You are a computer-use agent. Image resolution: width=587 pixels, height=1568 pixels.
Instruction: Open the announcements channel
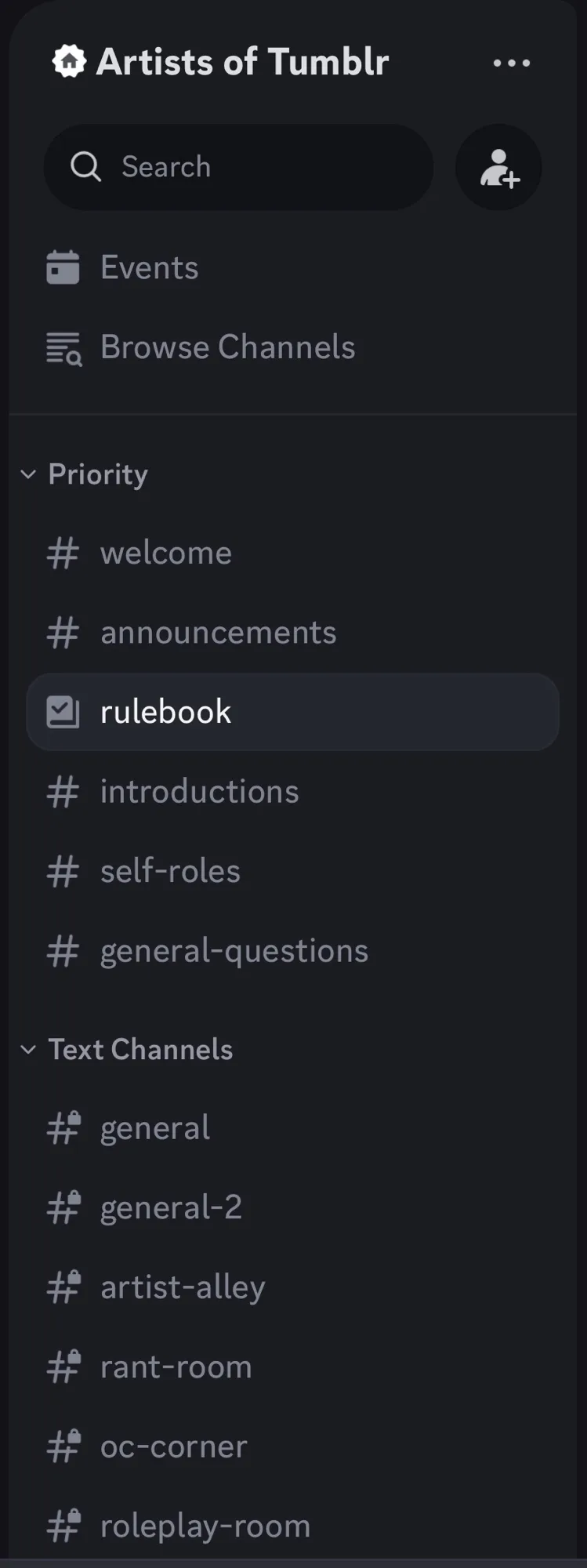tap(293, 633)
